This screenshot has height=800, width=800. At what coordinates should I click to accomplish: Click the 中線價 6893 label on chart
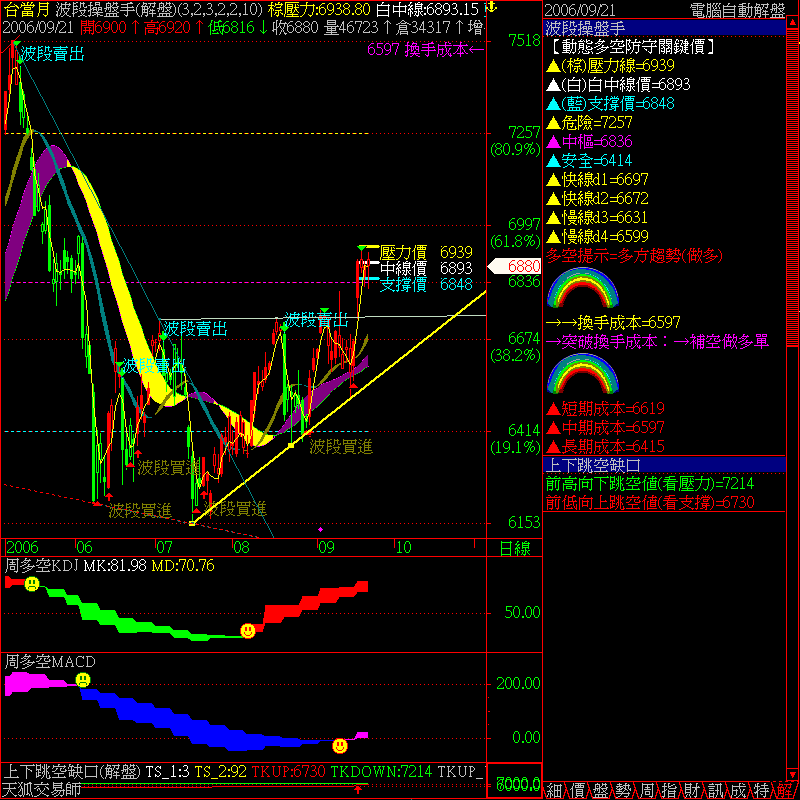tap(426, 268)
